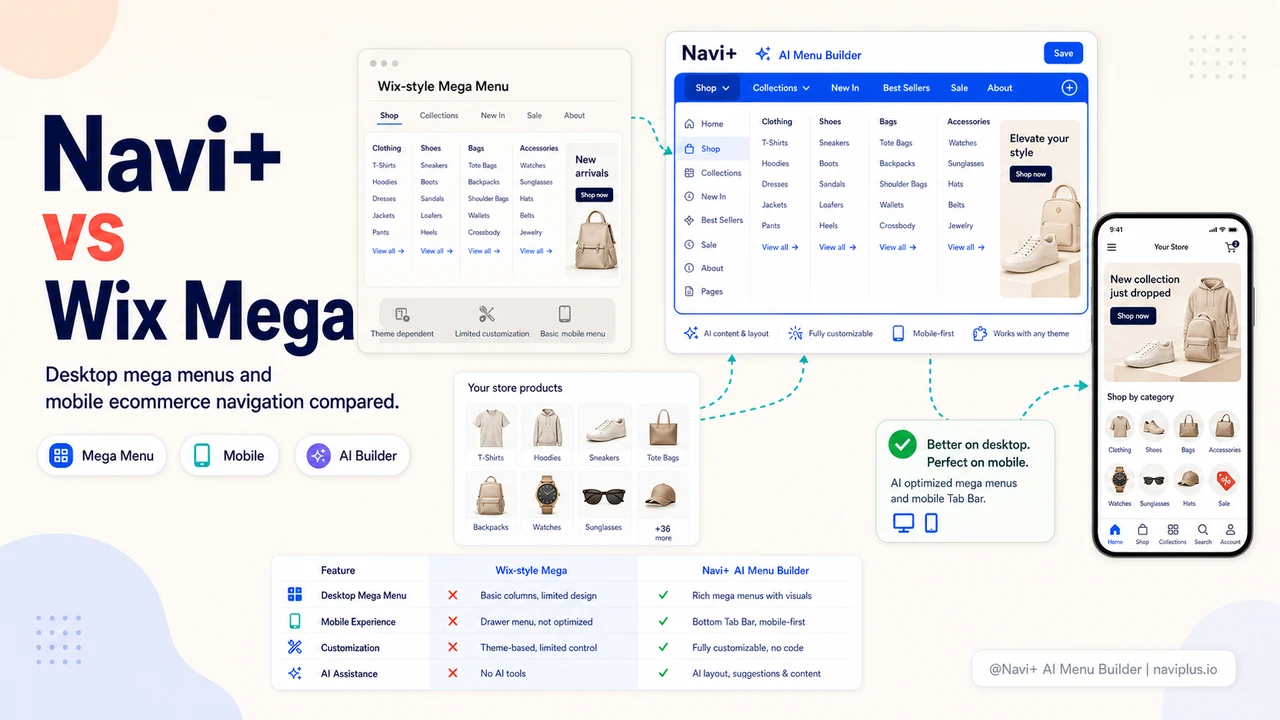The image size is (1280, 720).
Task: Click Shop now under Elevate your style
Action: [x=1030, y=174]
